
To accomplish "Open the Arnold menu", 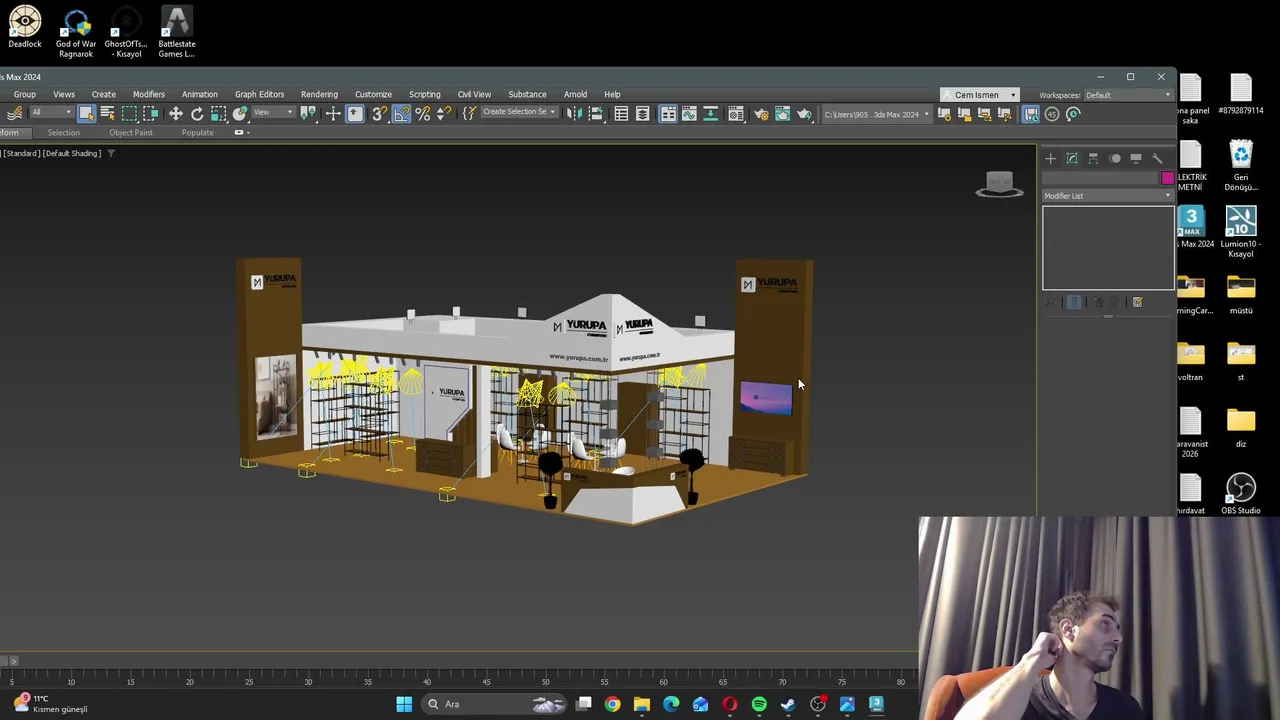I will tap(575, 94).
